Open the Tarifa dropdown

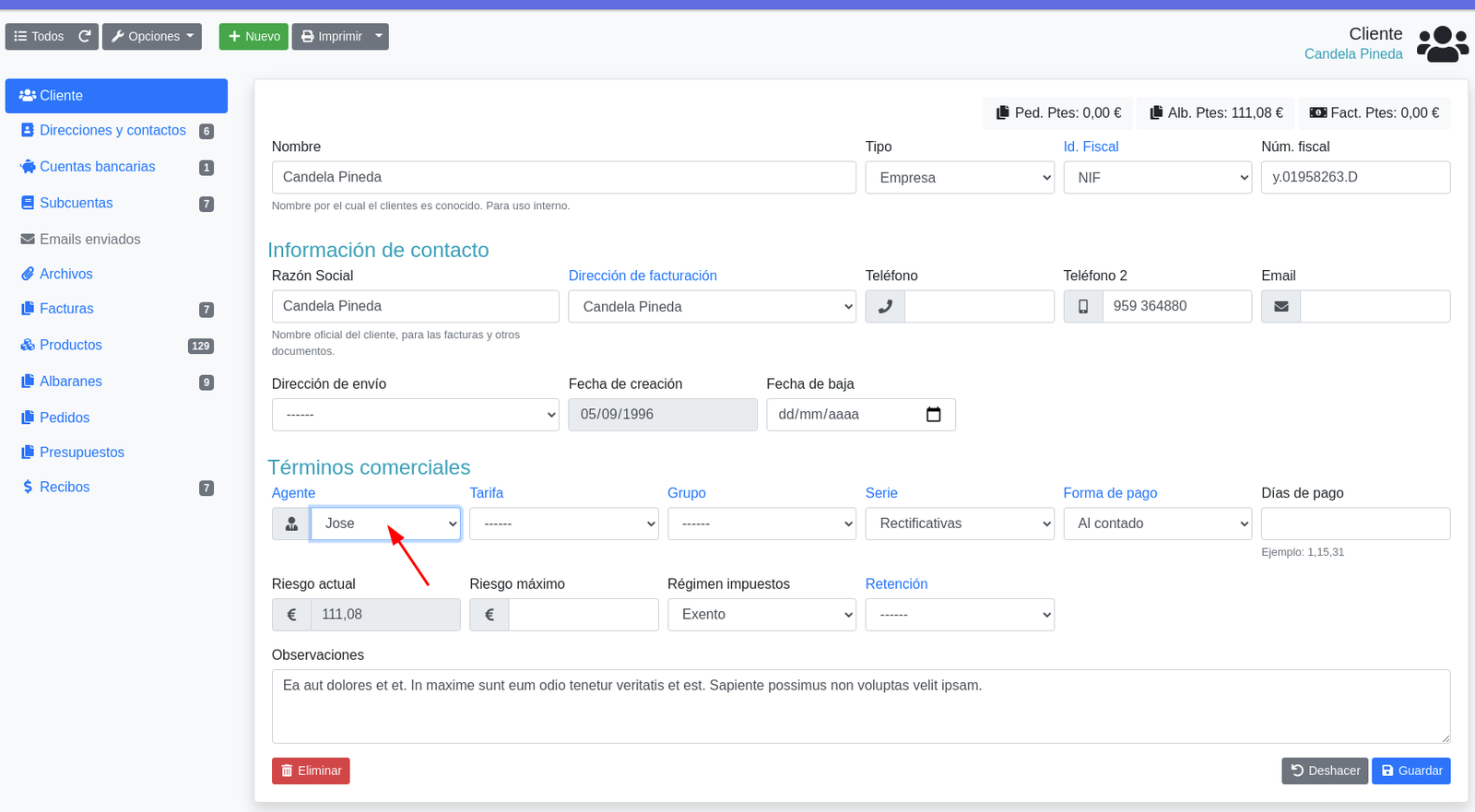click(x=564, y=524)
